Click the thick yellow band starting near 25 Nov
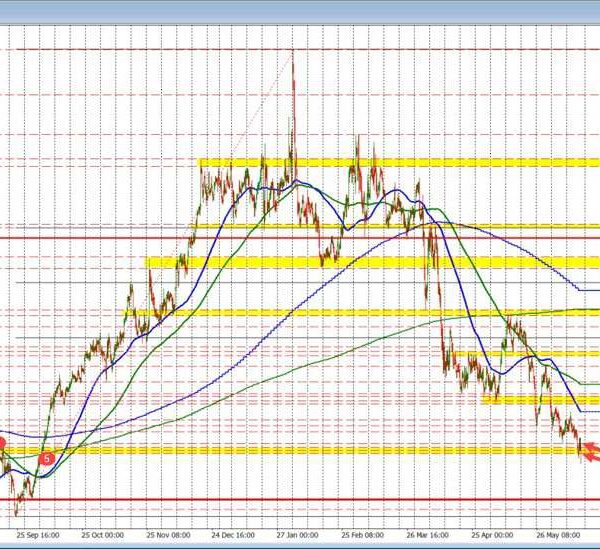600x549 pixels. click(x=370, y=263)
